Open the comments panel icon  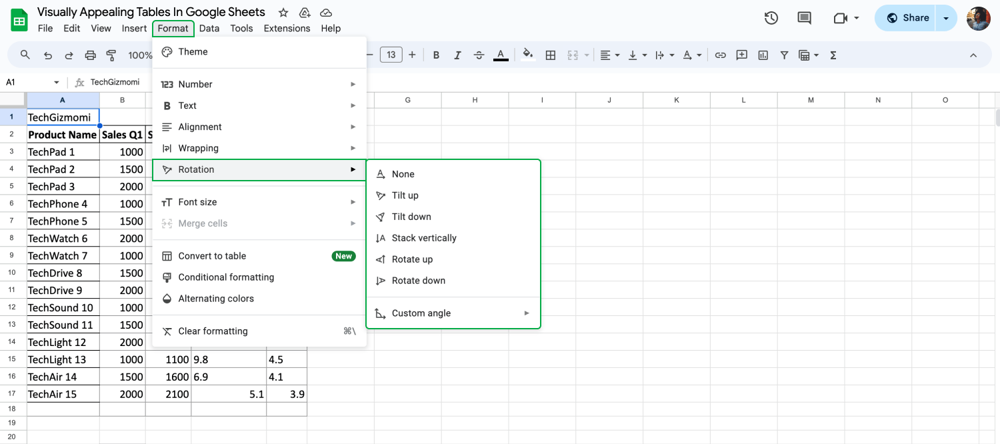[x=804, y=18]
